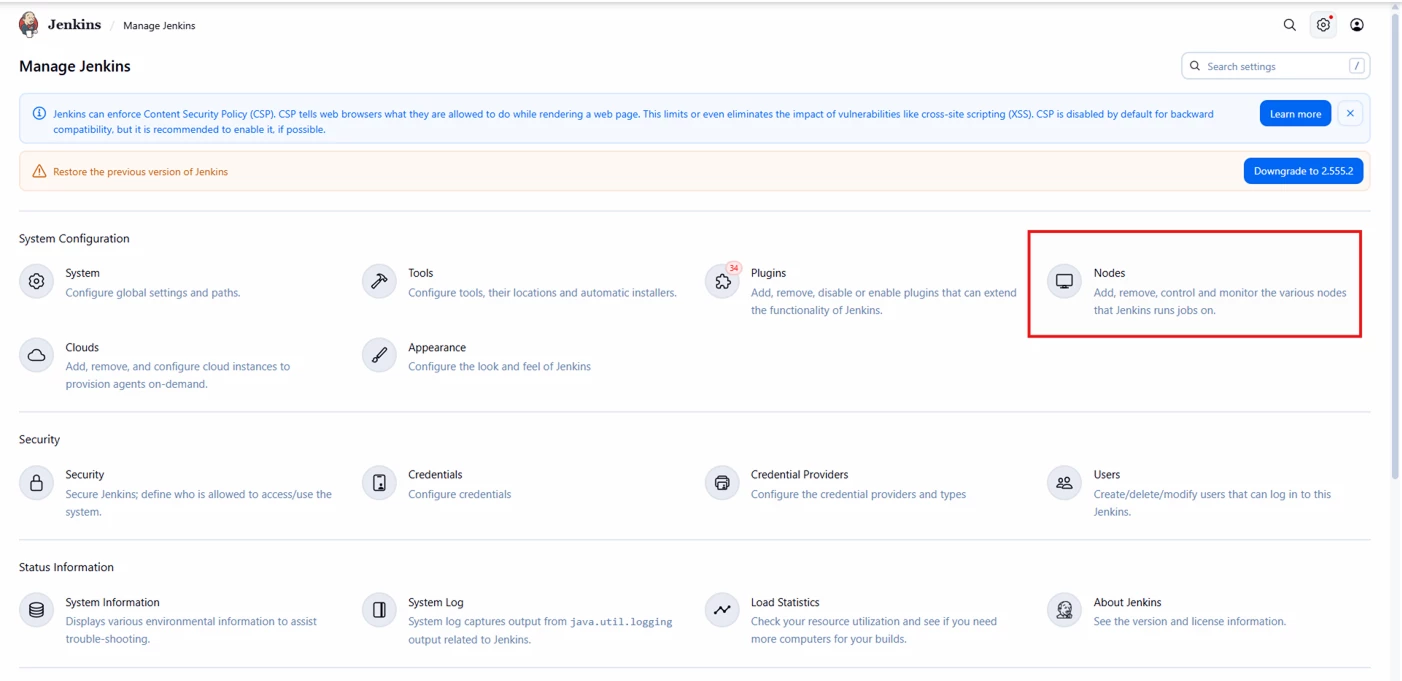Click the orange warning triangle icon
Screen dimensions: 1402x681
point(39,171)
